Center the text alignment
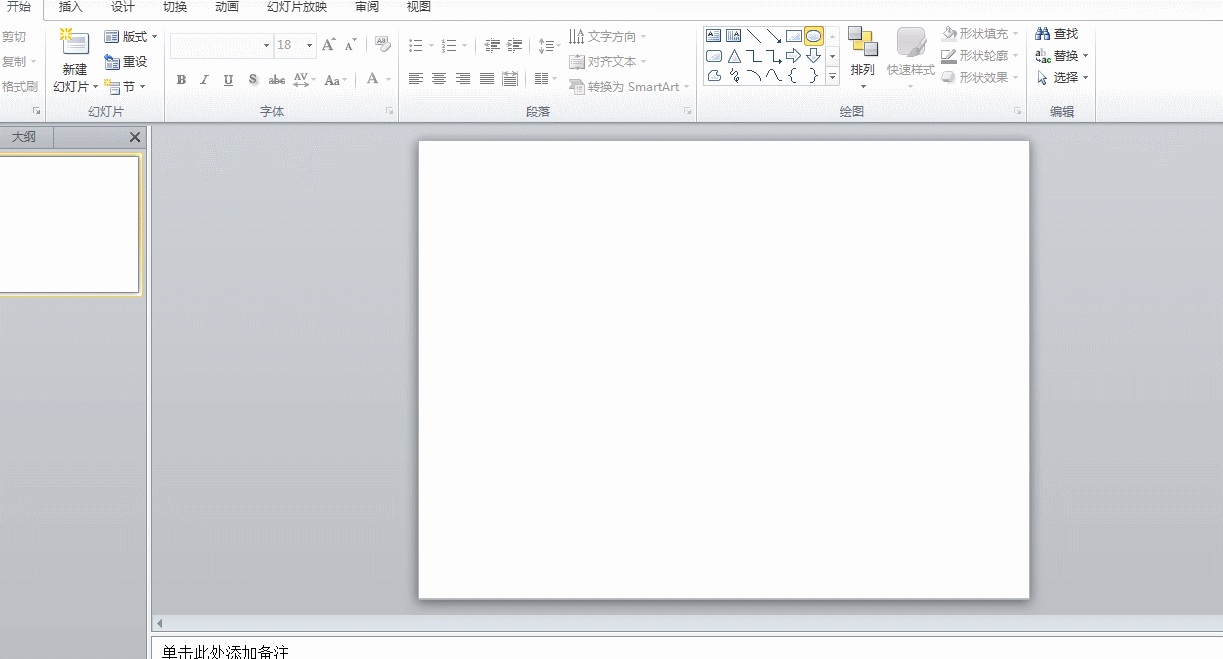The width and height of the screenshot is (1223, 659). point(439,79)
